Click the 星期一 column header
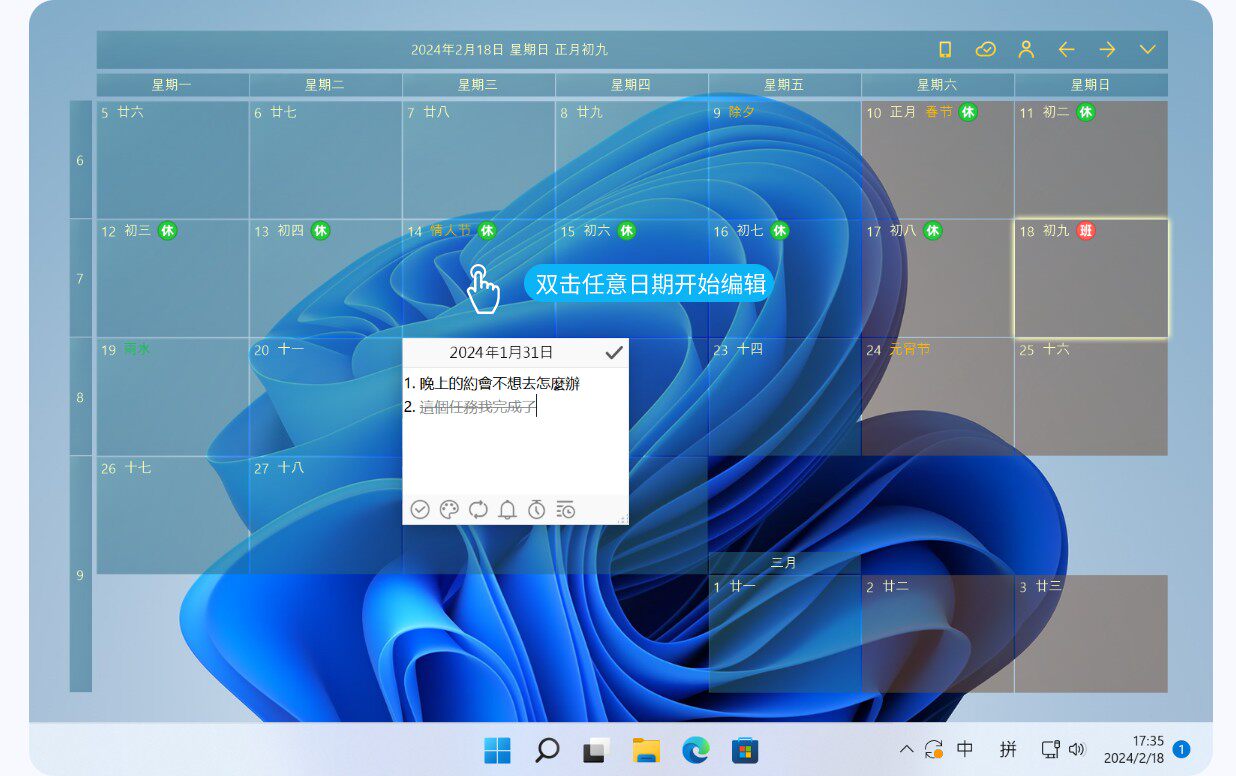 coord(173,85)
